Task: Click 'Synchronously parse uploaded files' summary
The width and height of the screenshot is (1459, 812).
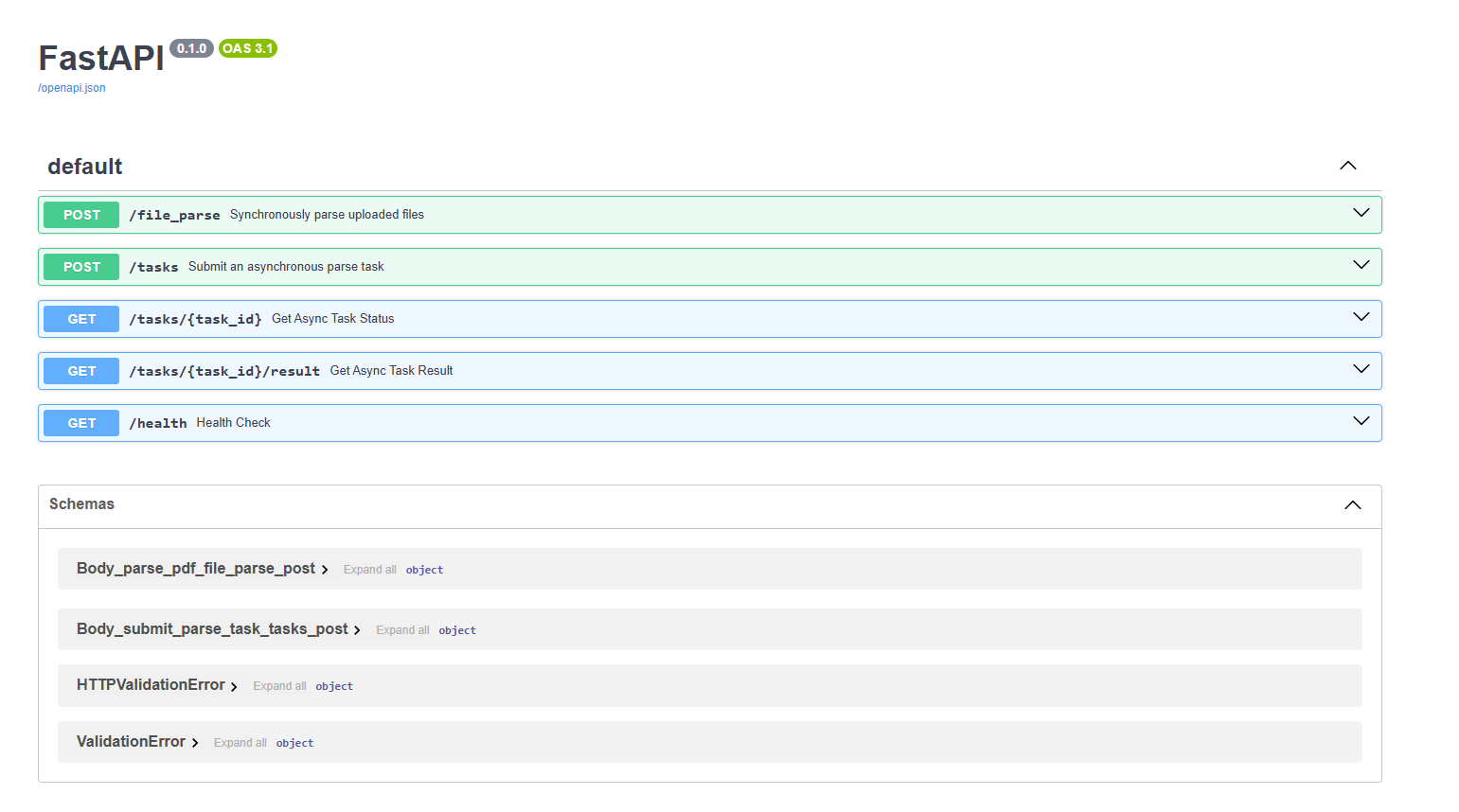Action: [x=327, y=215]
